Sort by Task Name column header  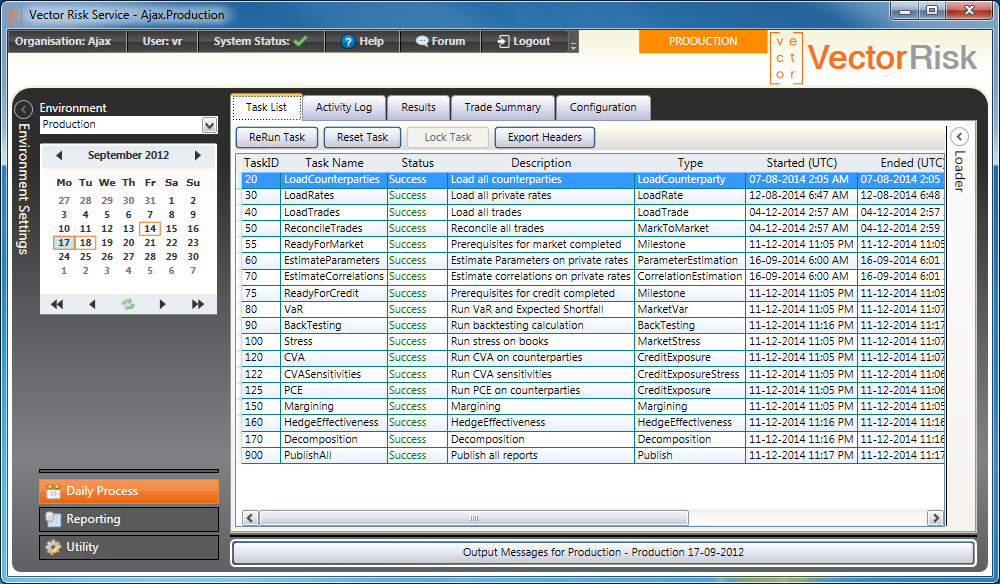[x=334, y=163]
